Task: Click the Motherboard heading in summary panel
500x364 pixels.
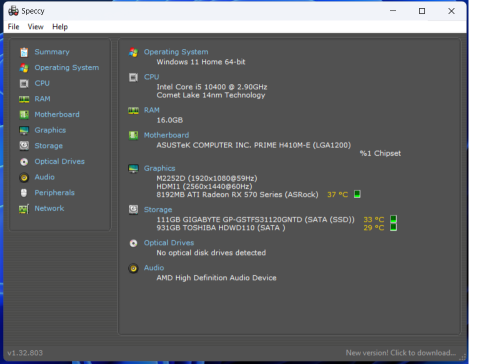Action: (x=166, y=135)
